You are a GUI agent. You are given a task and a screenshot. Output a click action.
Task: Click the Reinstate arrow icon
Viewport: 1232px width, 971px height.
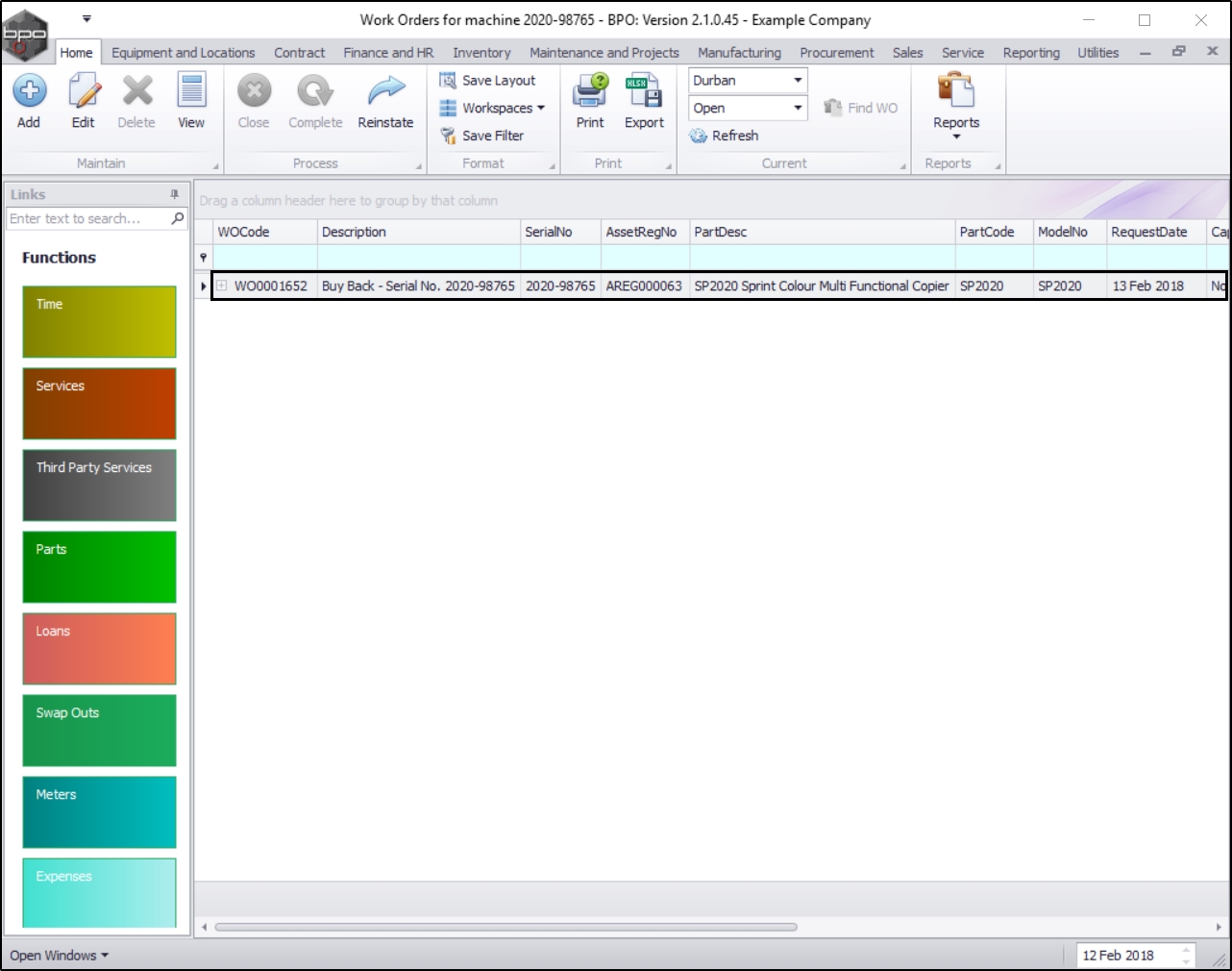385,91
